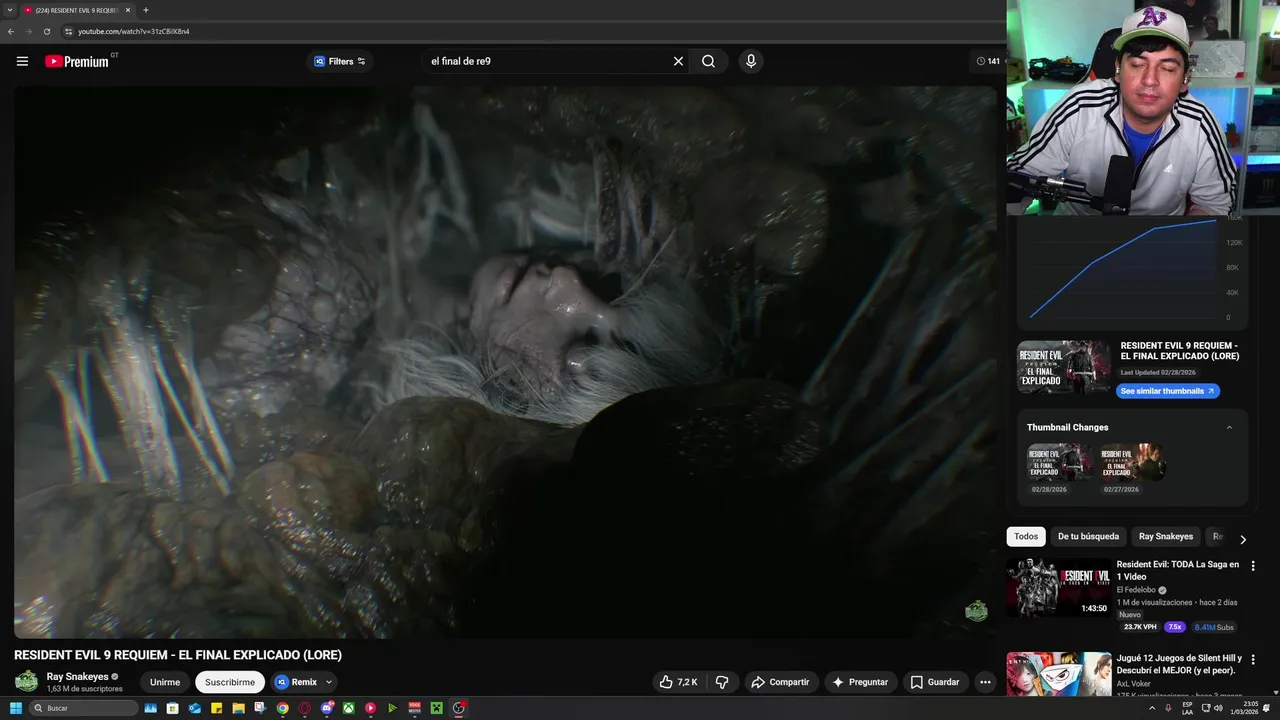The width and height of the screenshot is (1280, 720).
Task: Open options menu for Silent Hill video
Action: click(1253, 659)
